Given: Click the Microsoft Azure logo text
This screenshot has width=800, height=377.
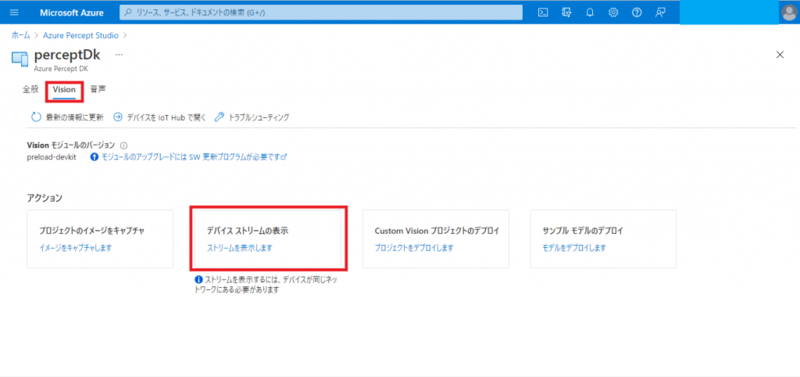Looking at the screenshot, I should 71,13.
